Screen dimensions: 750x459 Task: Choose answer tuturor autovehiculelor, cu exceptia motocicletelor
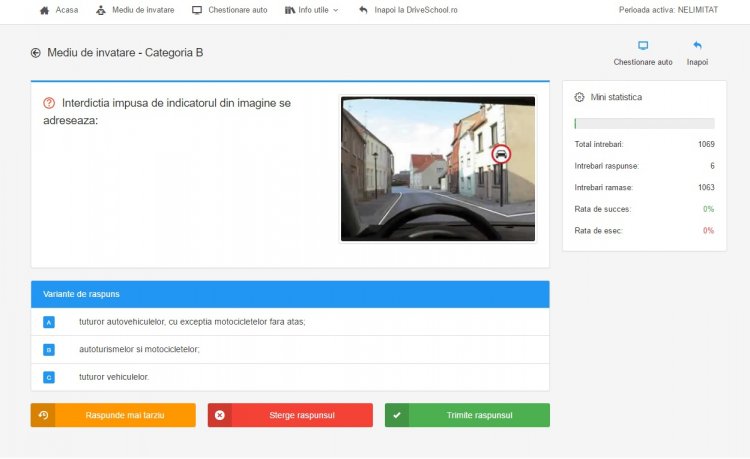click(x=192, y=322)
